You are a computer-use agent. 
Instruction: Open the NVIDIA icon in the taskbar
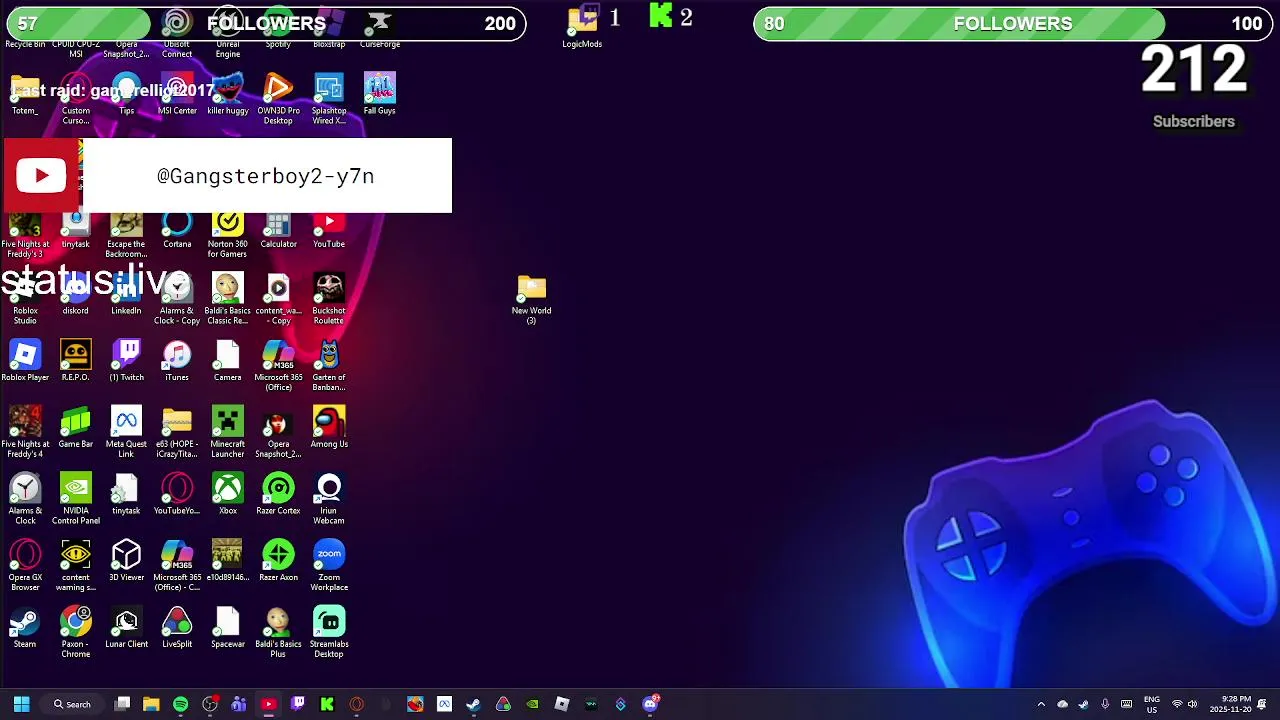(532, 704)
